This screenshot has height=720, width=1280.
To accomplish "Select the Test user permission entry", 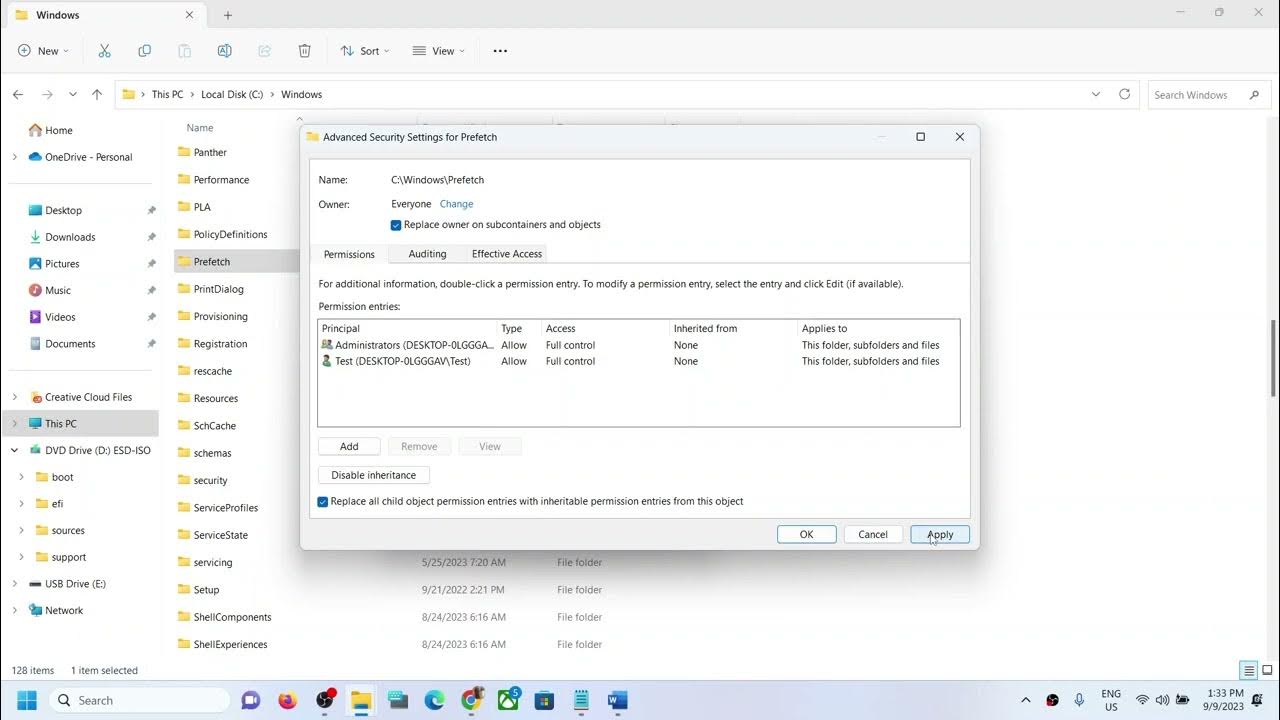I will [638, 361].
